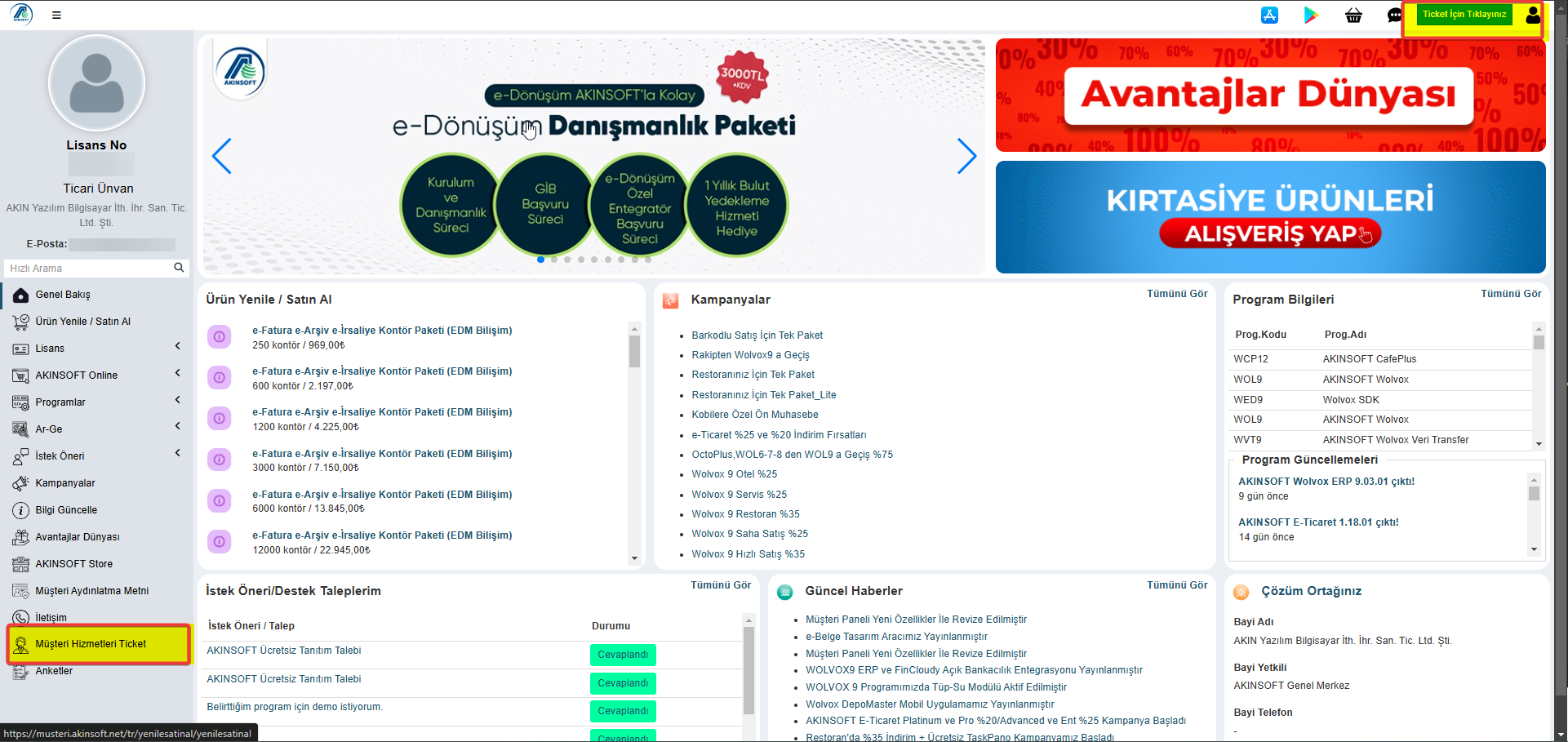Click scroll-down arrow in Program Güncellemeleri
Viewport: 1568px width, 742px height.
[1534, 549]
